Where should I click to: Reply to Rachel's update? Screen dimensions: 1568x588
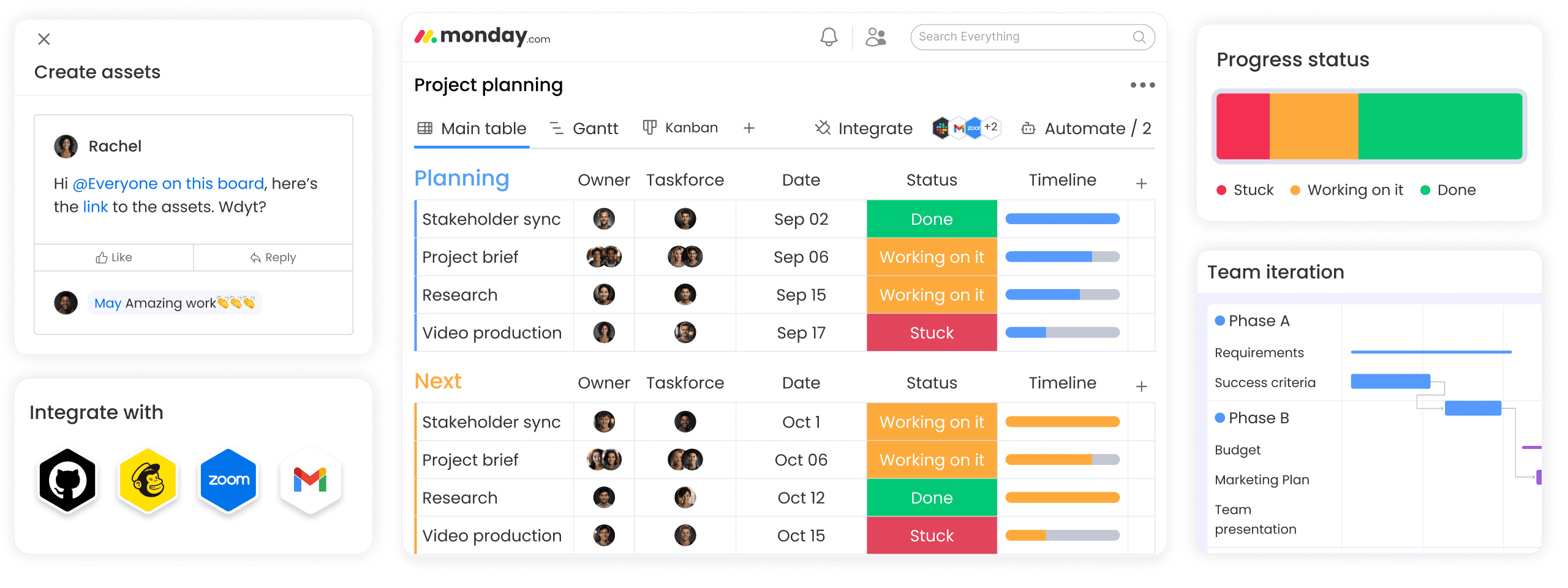coord(273,258)
